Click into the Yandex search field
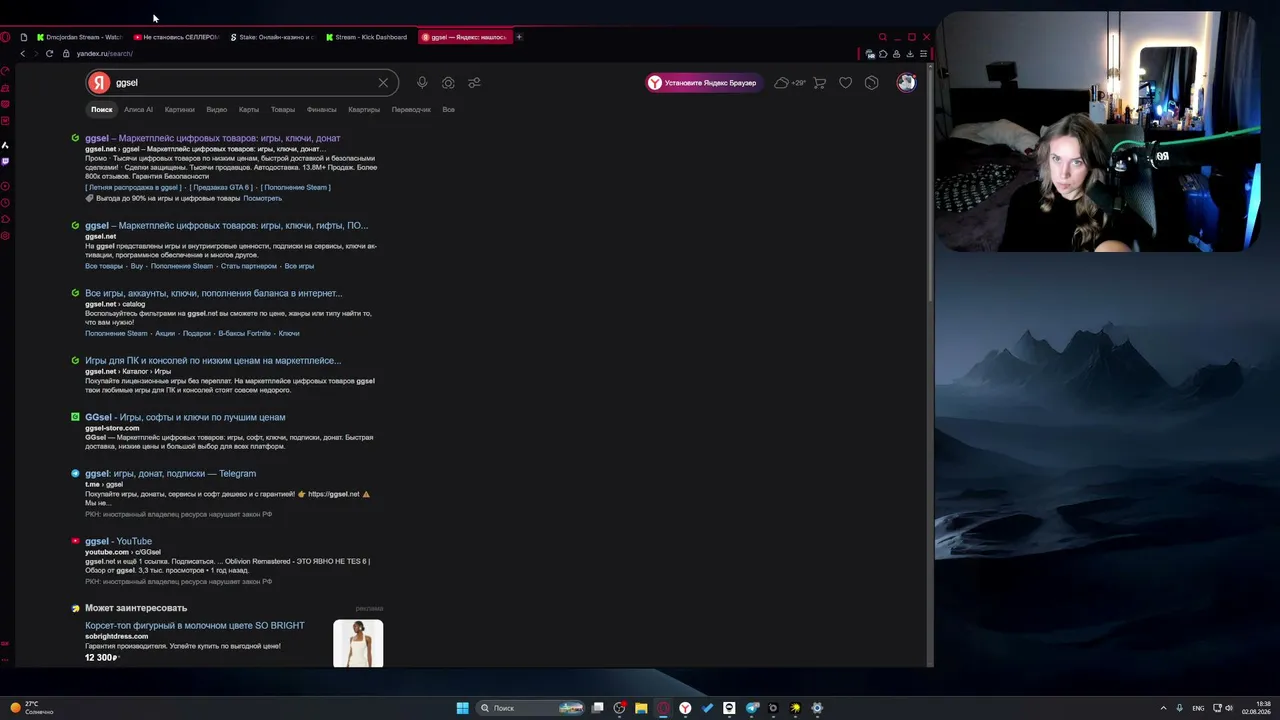 [243, 83]
